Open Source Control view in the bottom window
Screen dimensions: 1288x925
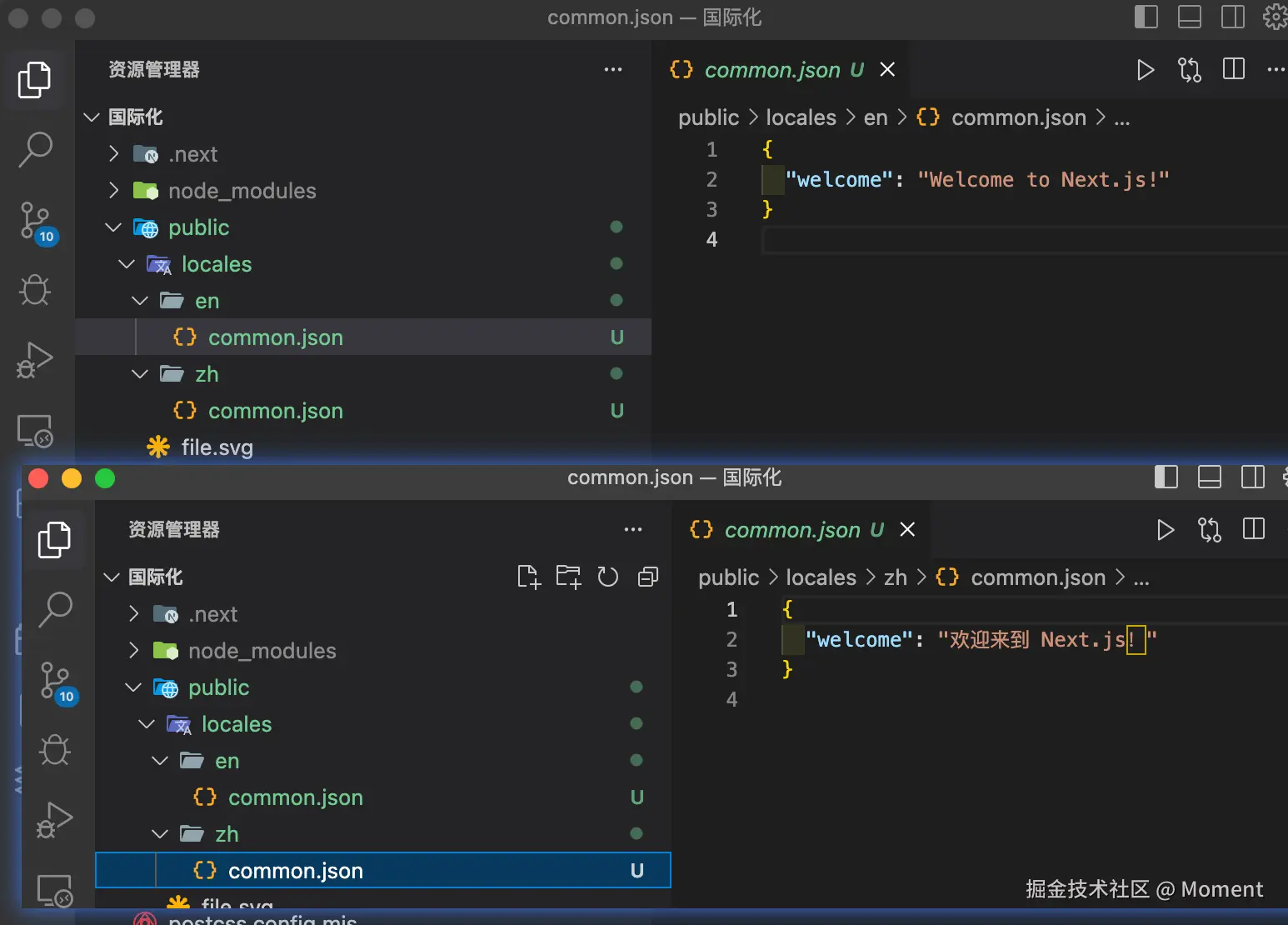57,683
